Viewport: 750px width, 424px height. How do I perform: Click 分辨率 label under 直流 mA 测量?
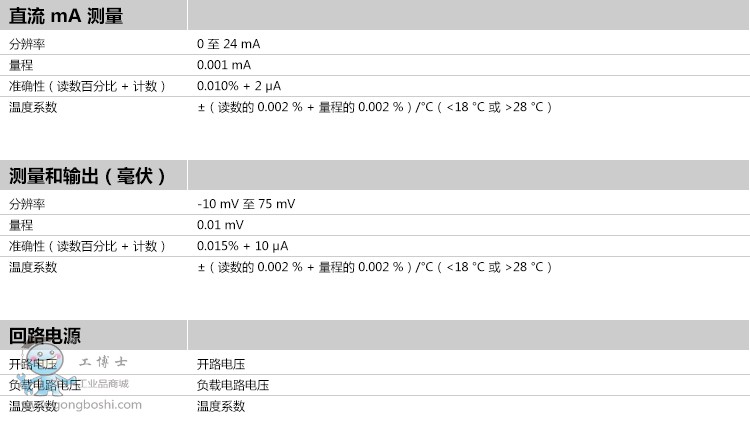click(x=27, y=44)
